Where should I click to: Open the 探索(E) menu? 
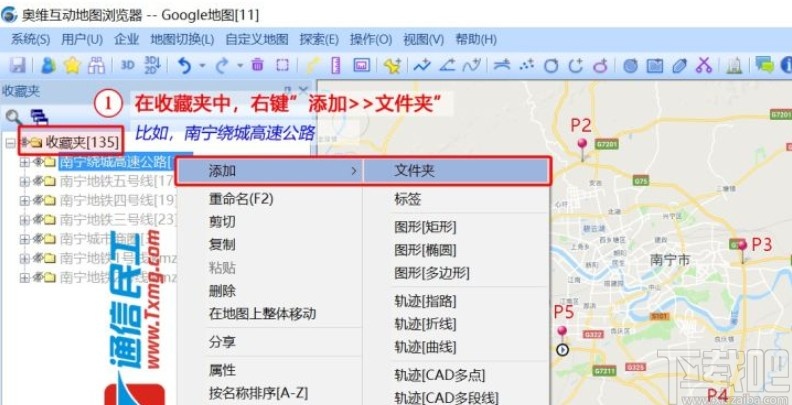[319, 39]
